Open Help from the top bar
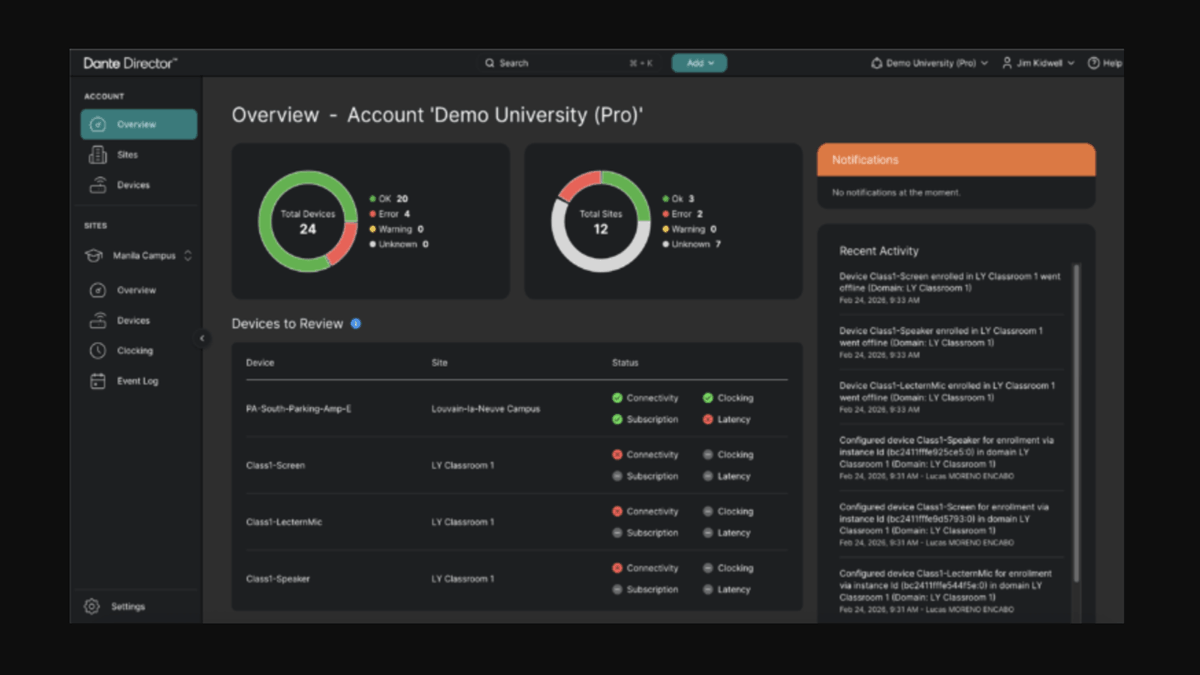1200x675 pixels. click(1105, 62)
